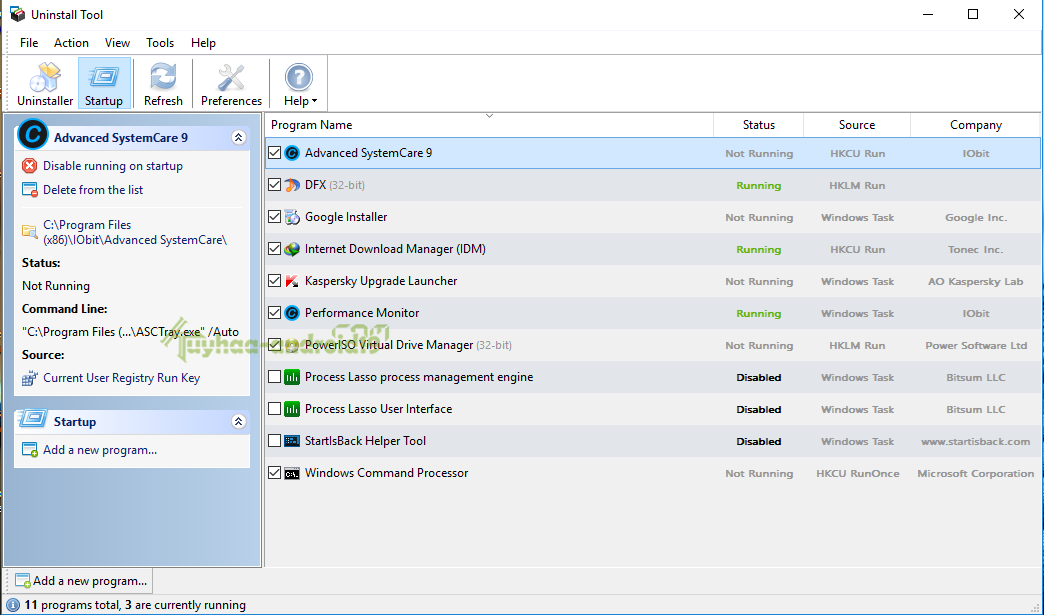Screen dimensions: 1044x615
Task: Click Microsoft Corporation company cell
Action: tap(975, 473)
